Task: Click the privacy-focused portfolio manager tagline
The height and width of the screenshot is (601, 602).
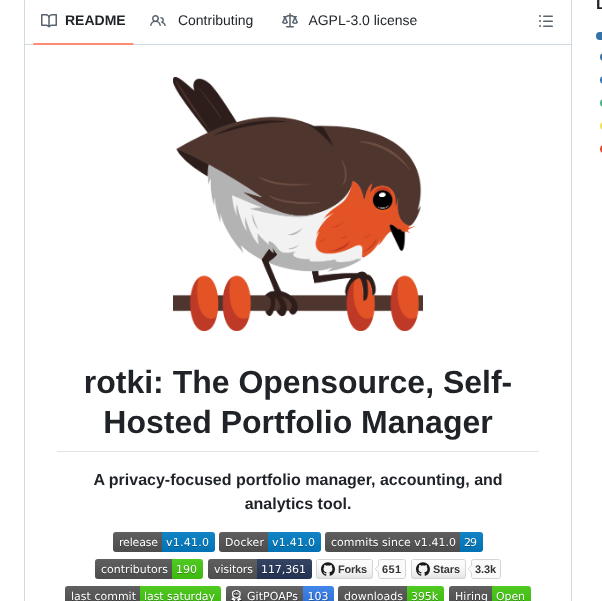Action: click(298, 492)
